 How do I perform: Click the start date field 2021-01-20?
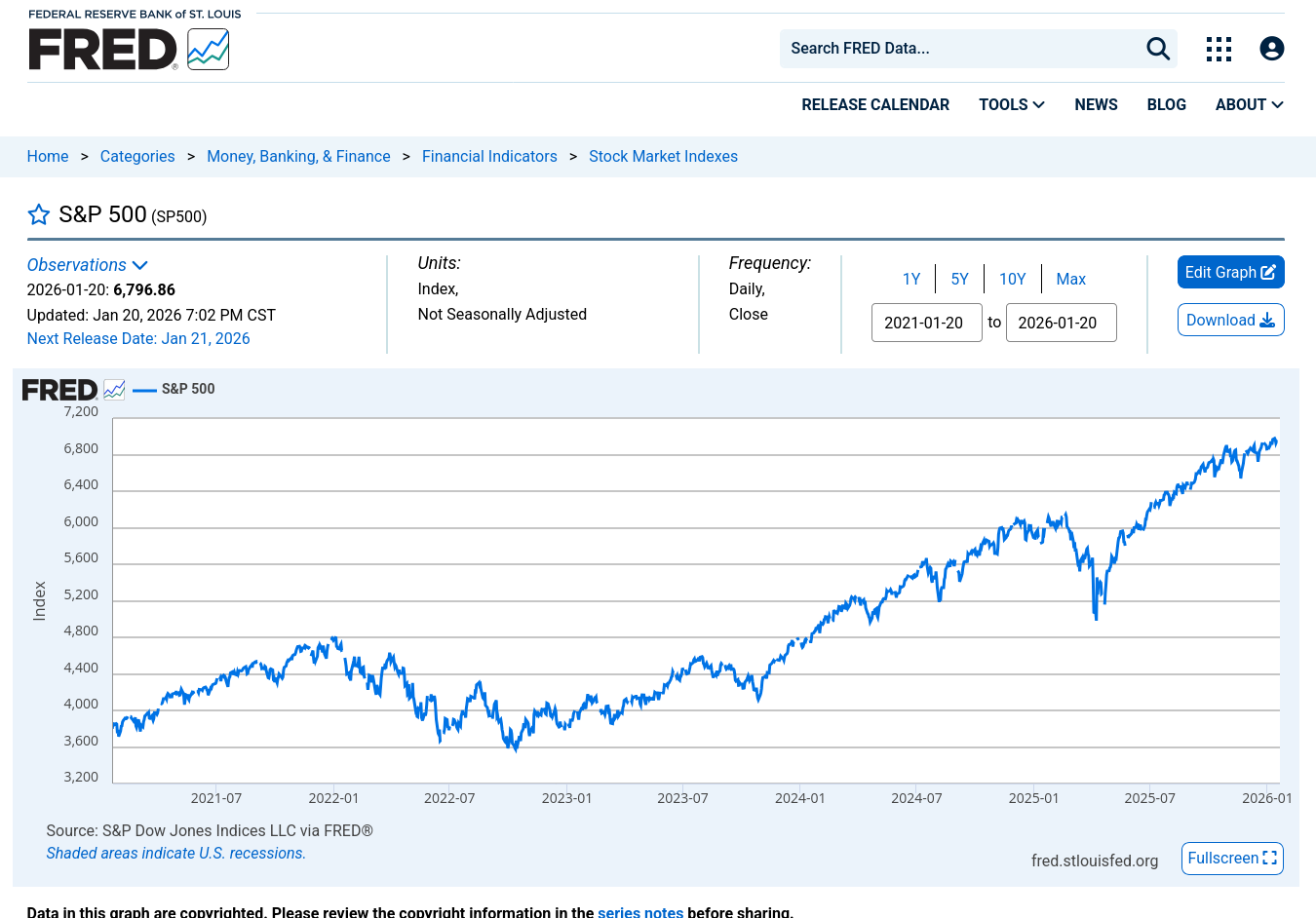tap(926, 324)
